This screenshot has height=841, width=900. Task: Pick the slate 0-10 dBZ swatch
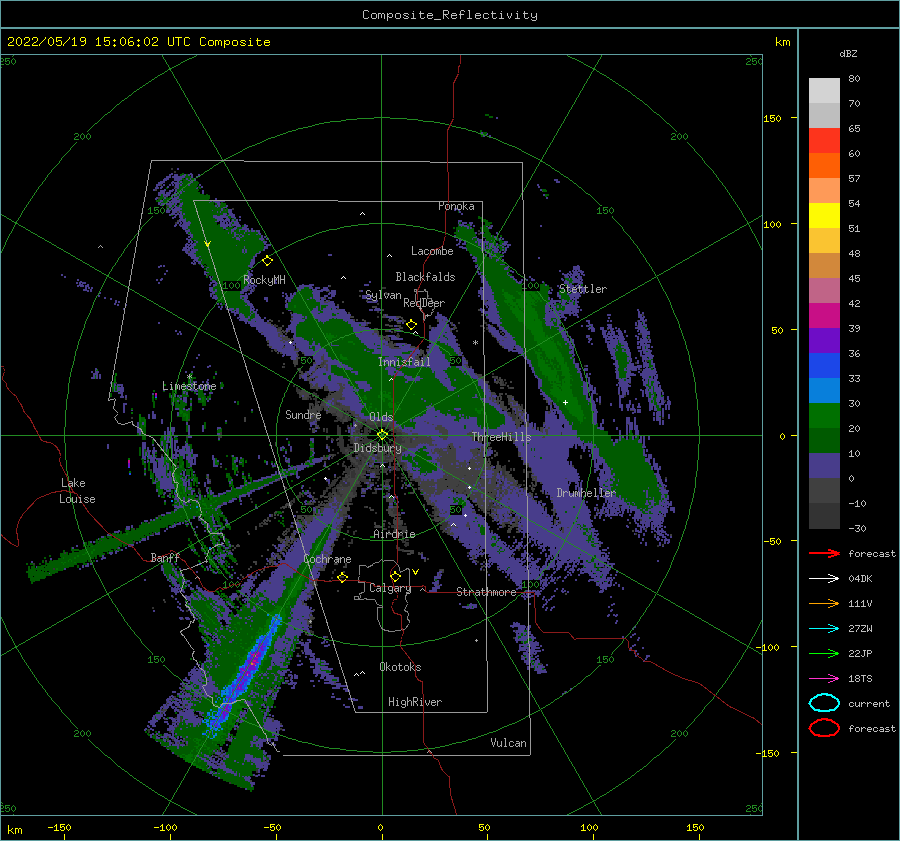tap(824, 466)
